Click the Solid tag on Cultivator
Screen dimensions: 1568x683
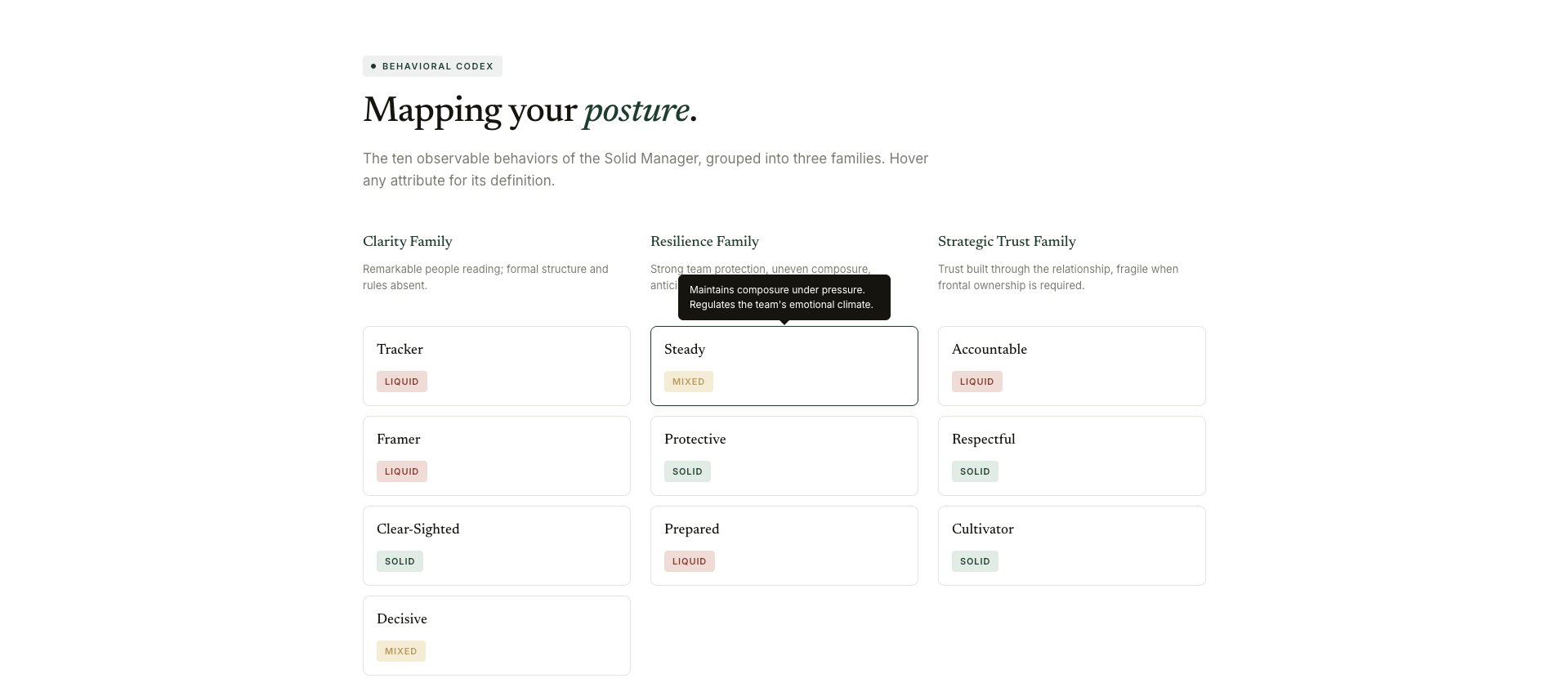coord(975,561)
